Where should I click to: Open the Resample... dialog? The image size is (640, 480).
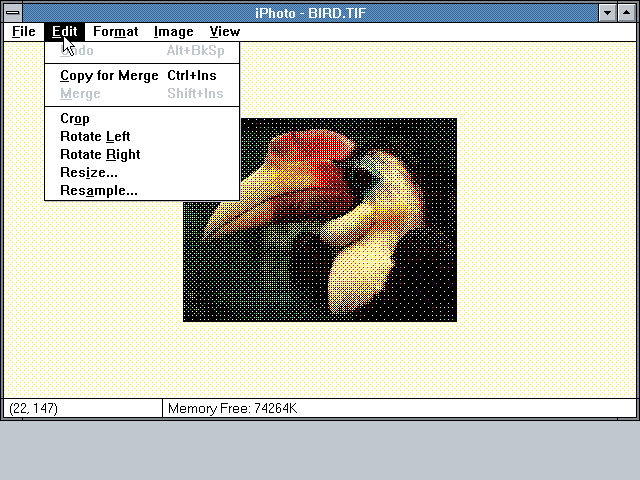pos(142,190)
